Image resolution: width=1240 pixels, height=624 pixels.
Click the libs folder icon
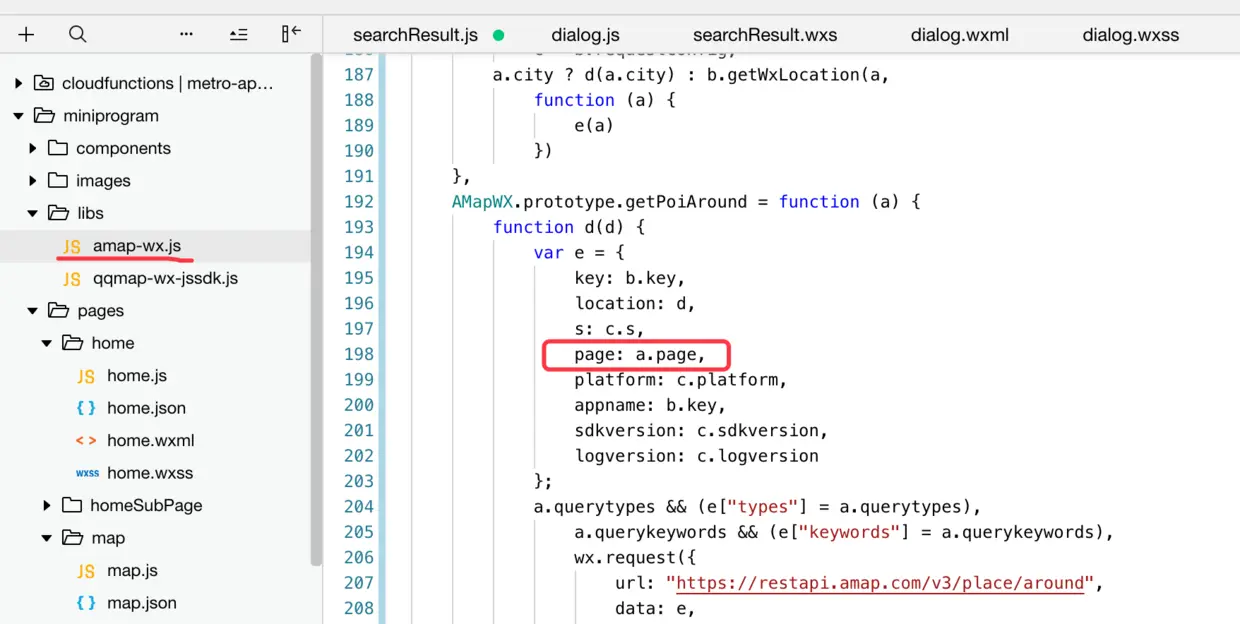(x=59, y=213)
